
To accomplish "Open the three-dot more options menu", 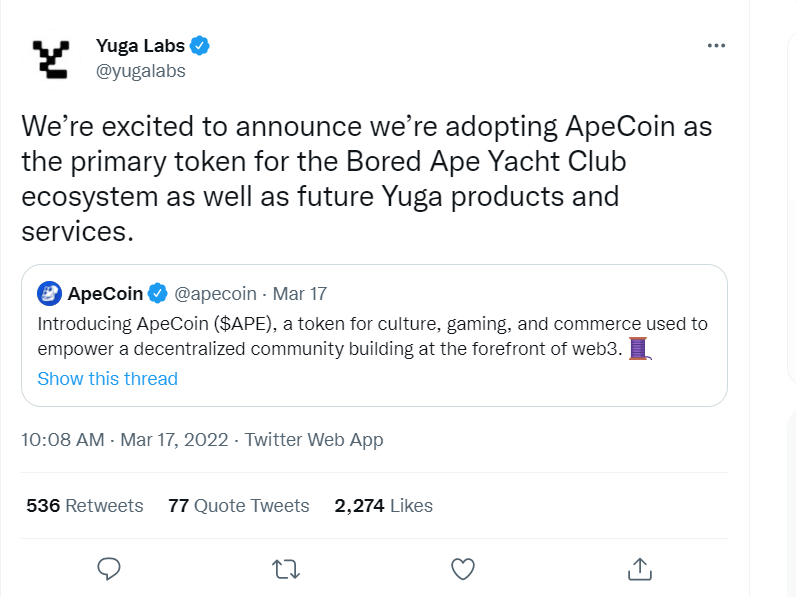I will pyautogui.click(x=716, y=46).
